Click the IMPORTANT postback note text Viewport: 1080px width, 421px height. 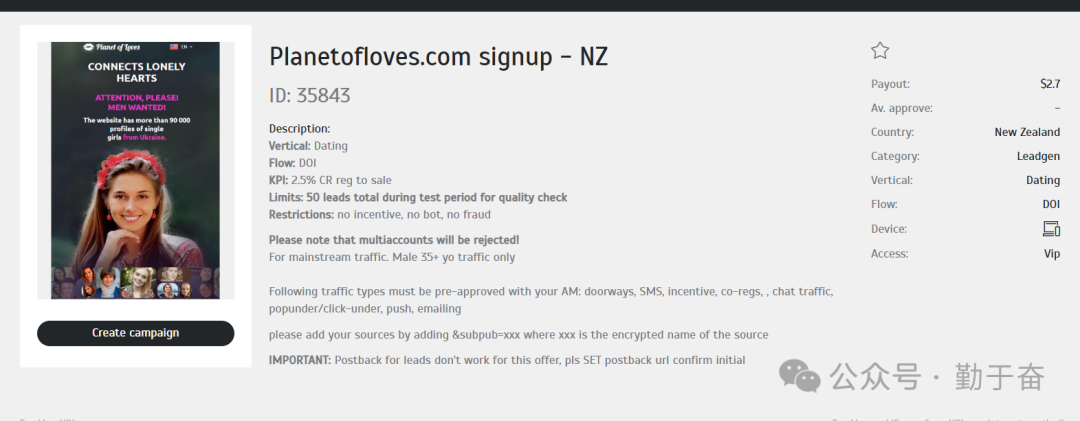click(507, 360)
